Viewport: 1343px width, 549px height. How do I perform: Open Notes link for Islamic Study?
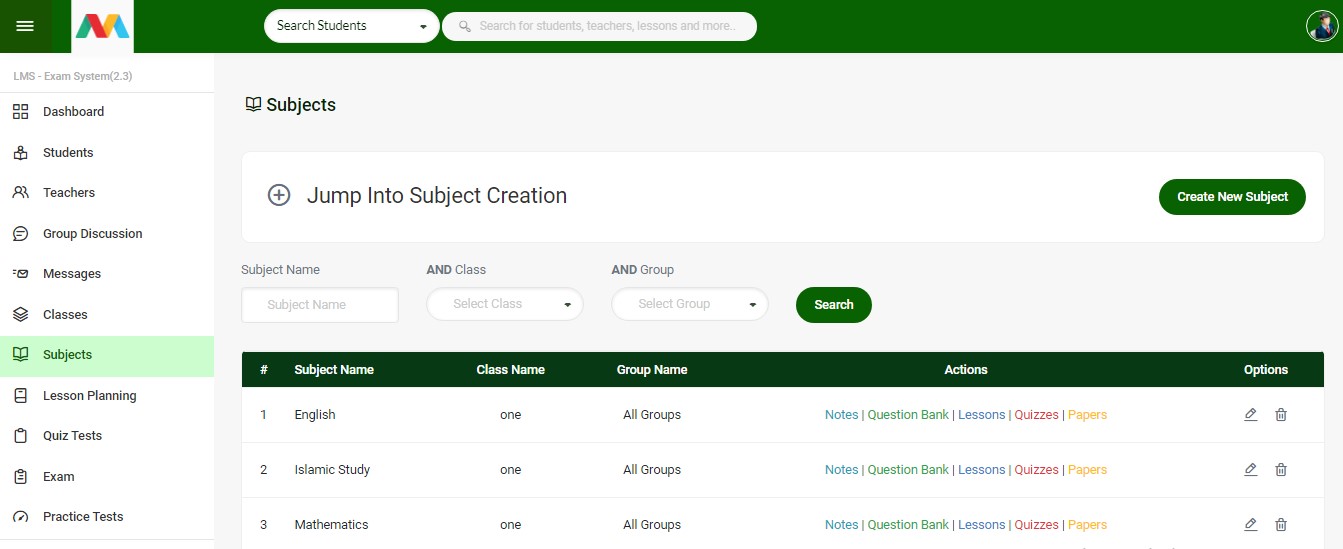click(x=842, y=470)
